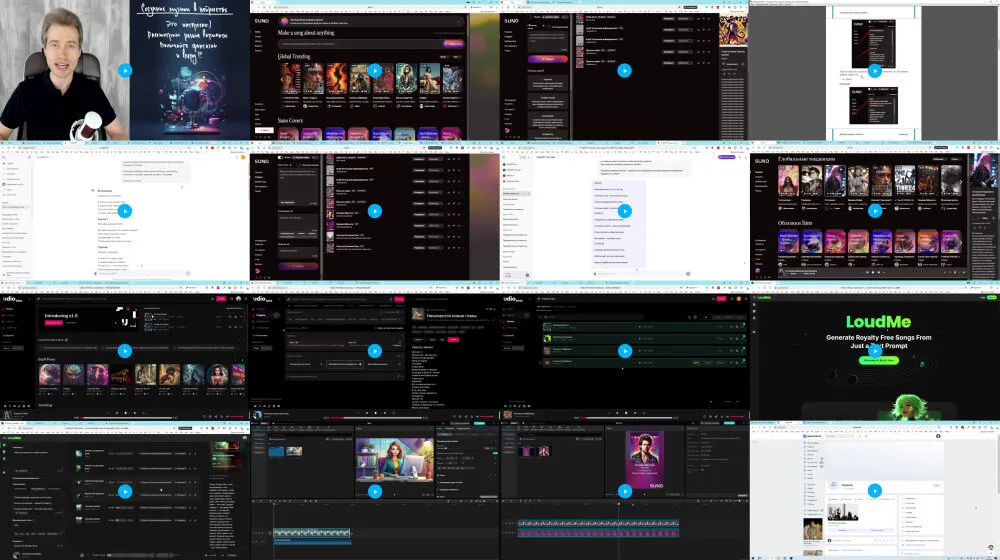Play the Suno video with colorful cartoon cover art
This screenshot has width=1000, height=560.
(624, 70)
